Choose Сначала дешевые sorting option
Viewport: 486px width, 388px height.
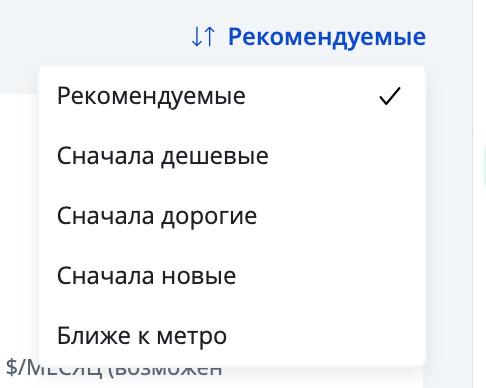232,156
